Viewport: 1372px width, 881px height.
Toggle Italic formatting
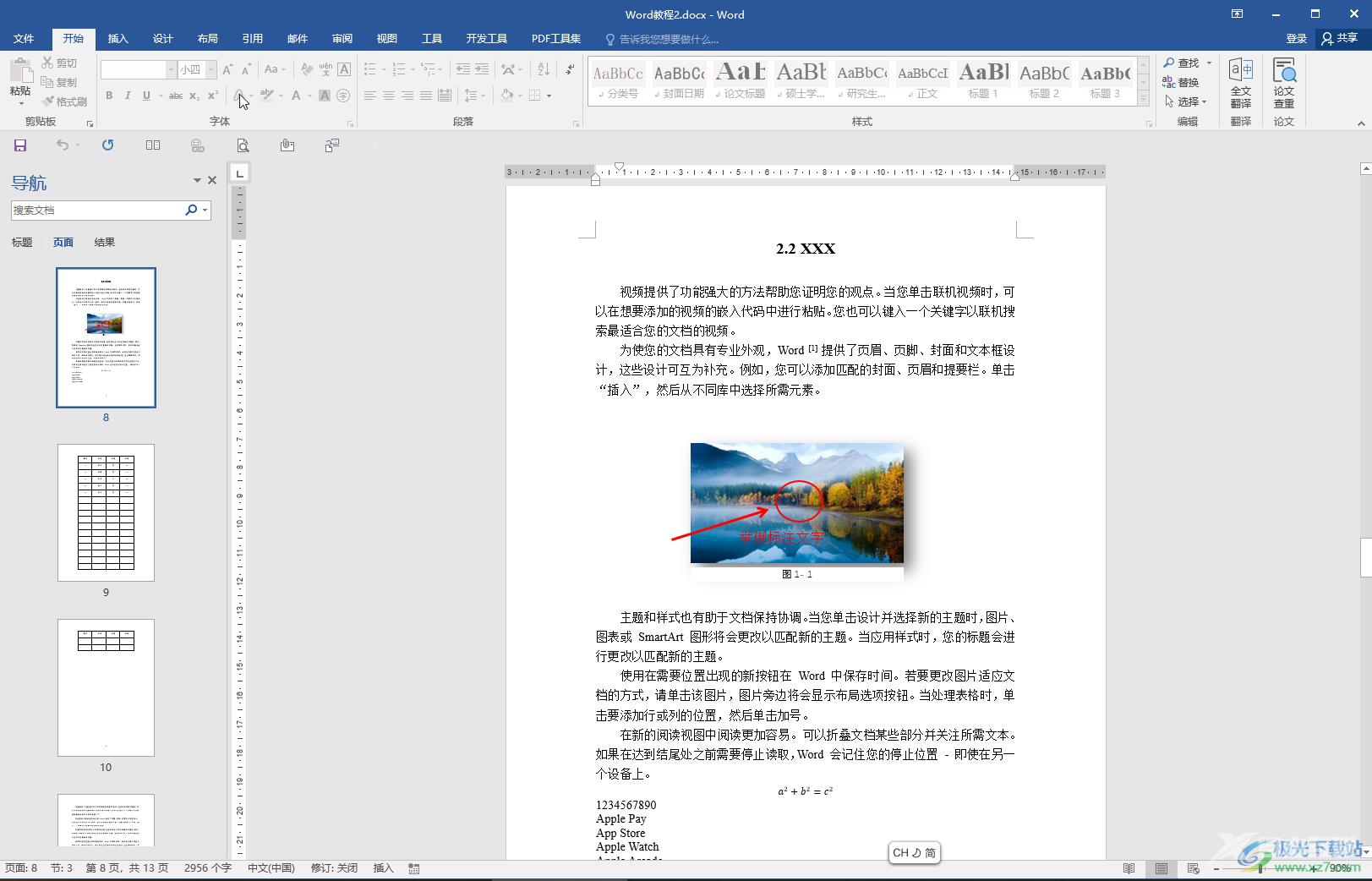coord(128,96)
